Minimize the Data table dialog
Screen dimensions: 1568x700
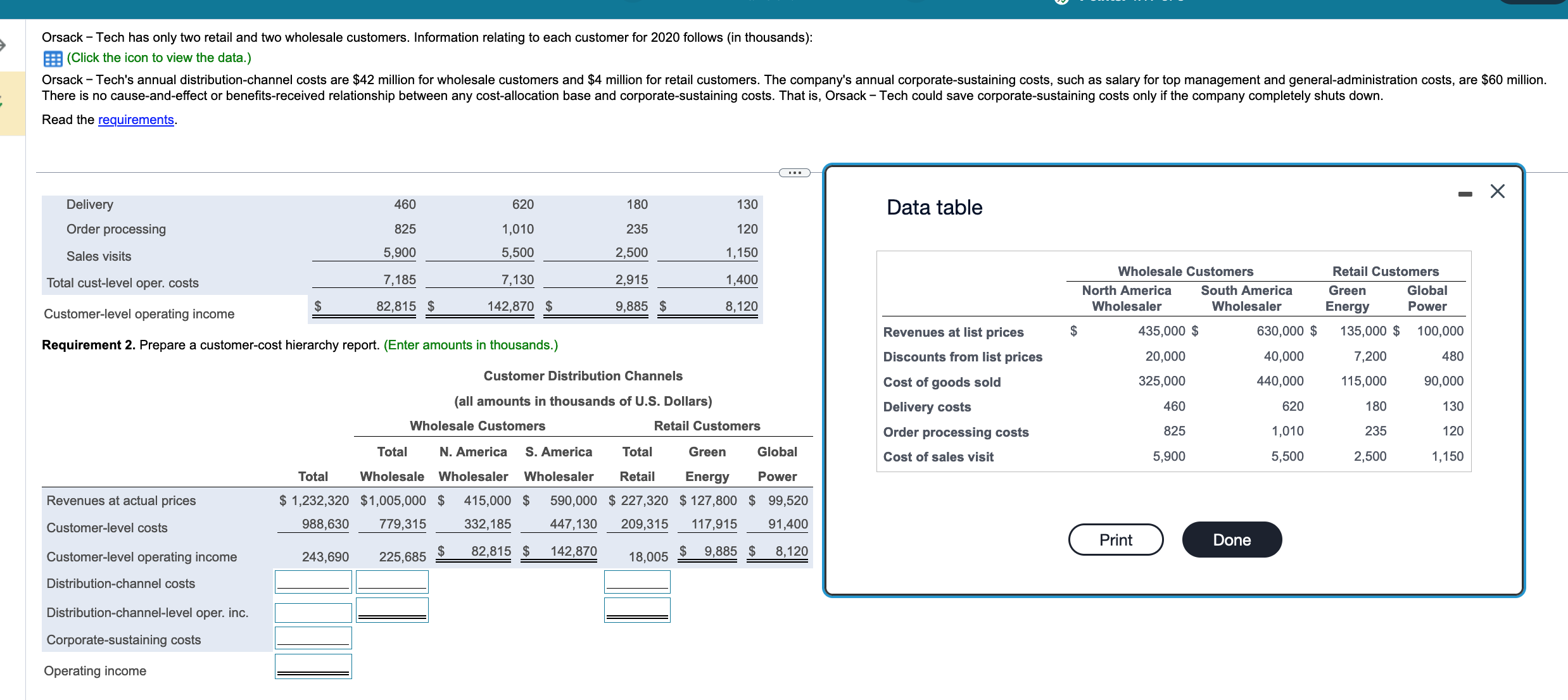tap(1465, 195)
